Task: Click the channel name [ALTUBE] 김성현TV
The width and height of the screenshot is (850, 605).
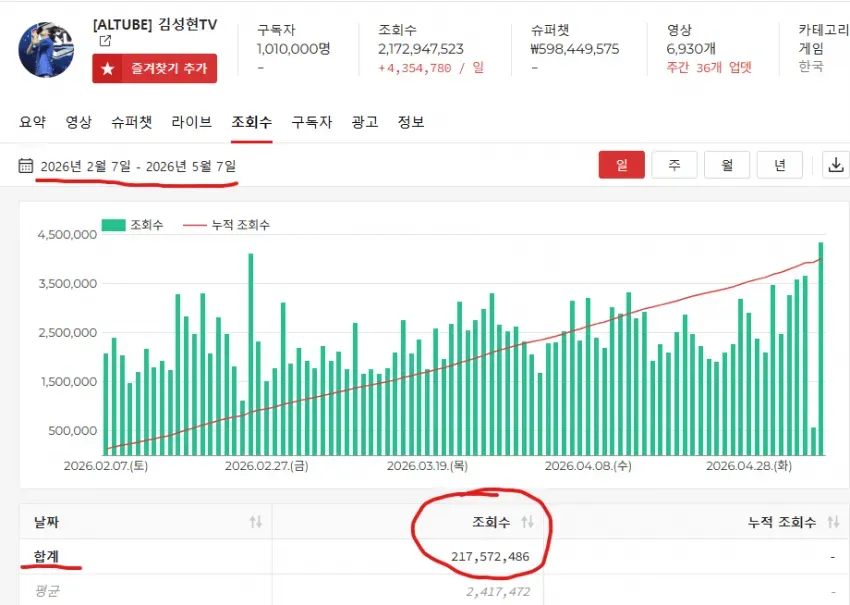Action: click(x=155, y=25)
